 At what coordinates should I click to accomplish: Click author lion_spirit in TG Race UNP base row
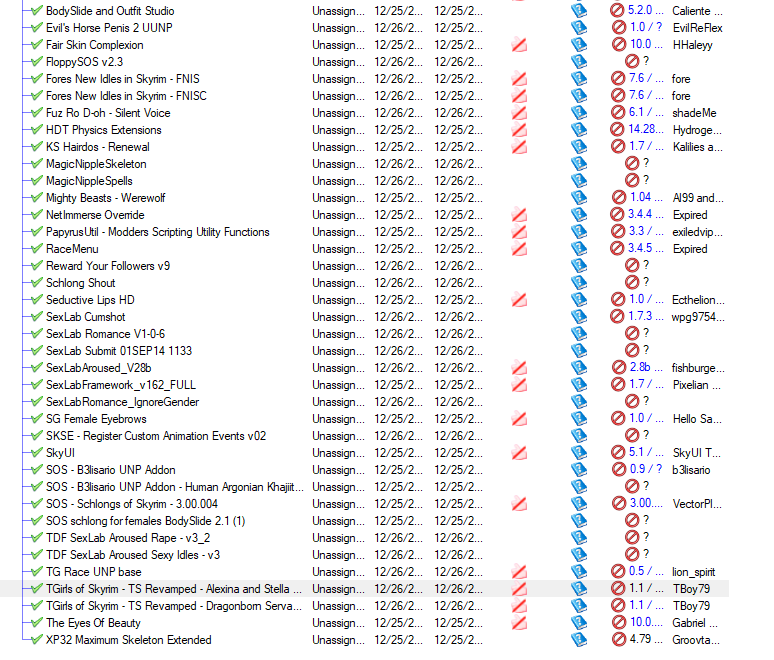pyautogui.click(x=694, y=572)
